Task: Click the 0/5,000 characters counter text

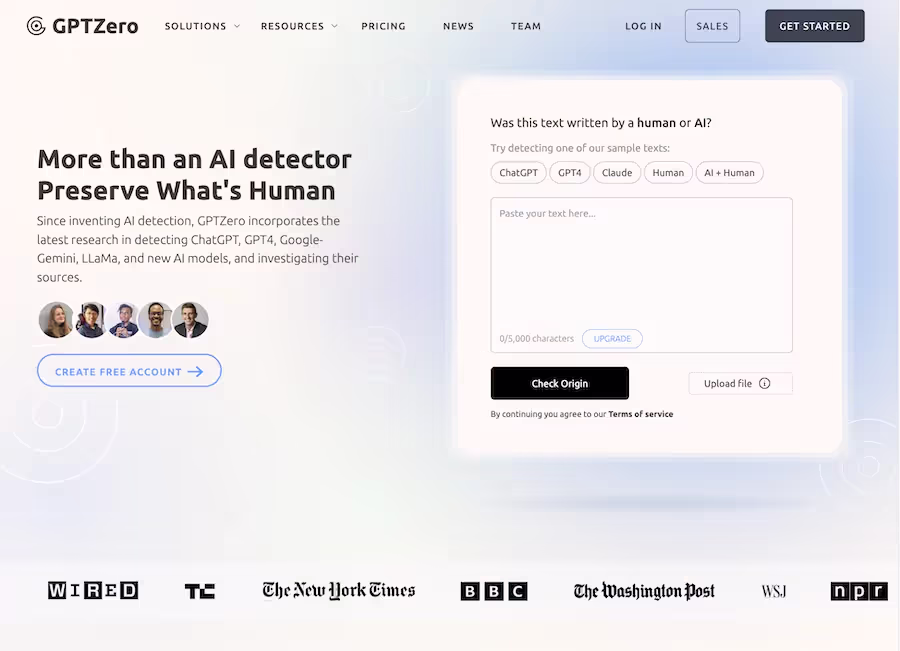Action: point(537,339)
